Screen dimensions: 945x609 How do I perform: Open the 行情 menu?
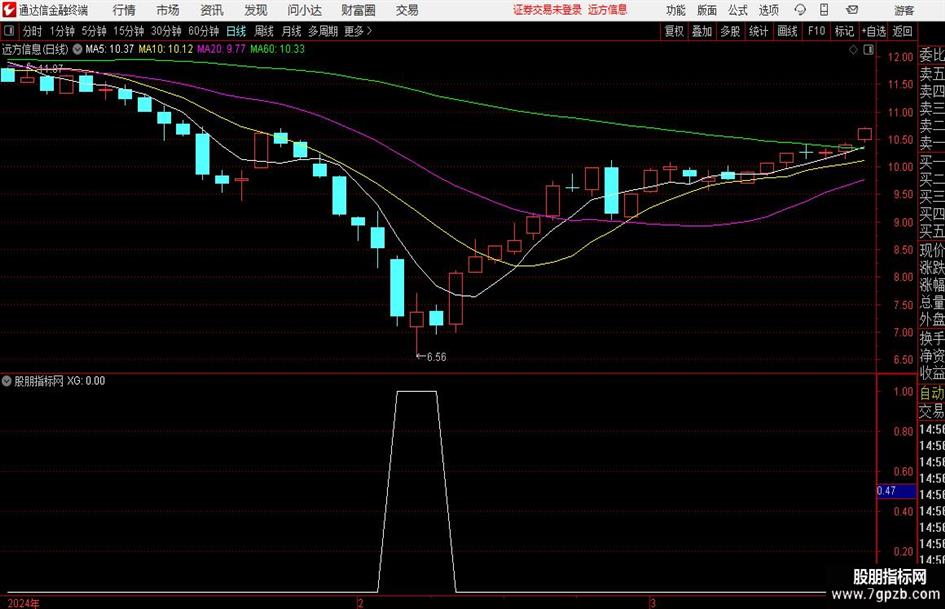(x=124, y=10)
